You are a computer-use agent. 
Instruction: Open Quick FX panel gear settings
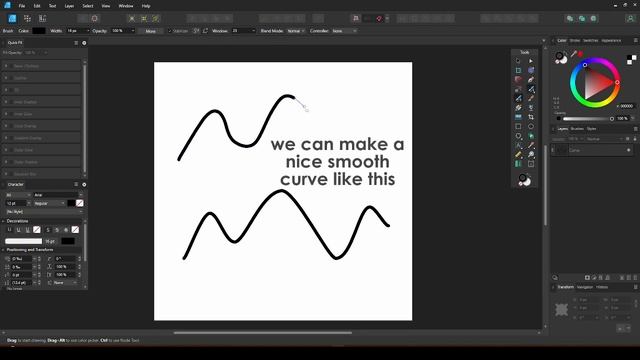84,43
